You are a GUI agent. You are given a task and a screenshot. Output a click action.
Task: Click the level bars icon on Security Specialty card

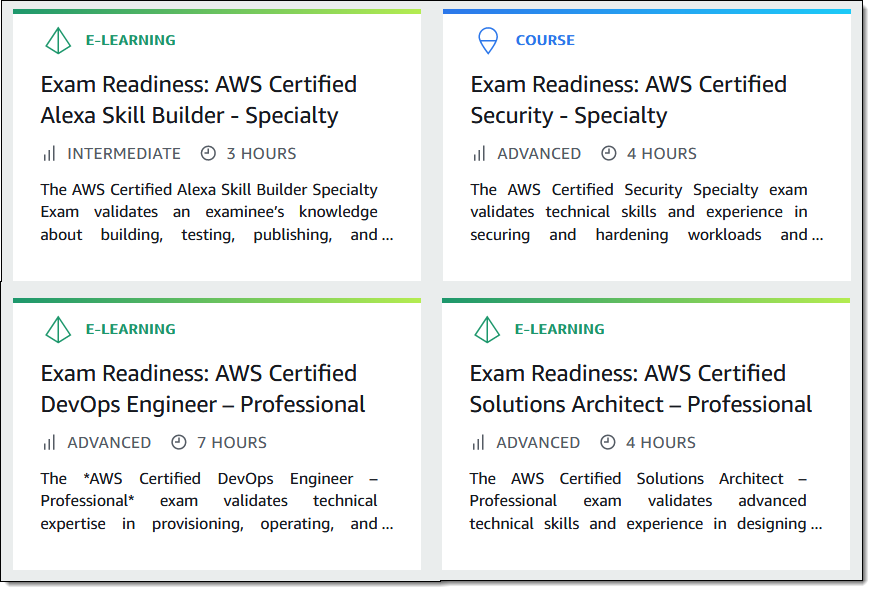click(479, 154)
